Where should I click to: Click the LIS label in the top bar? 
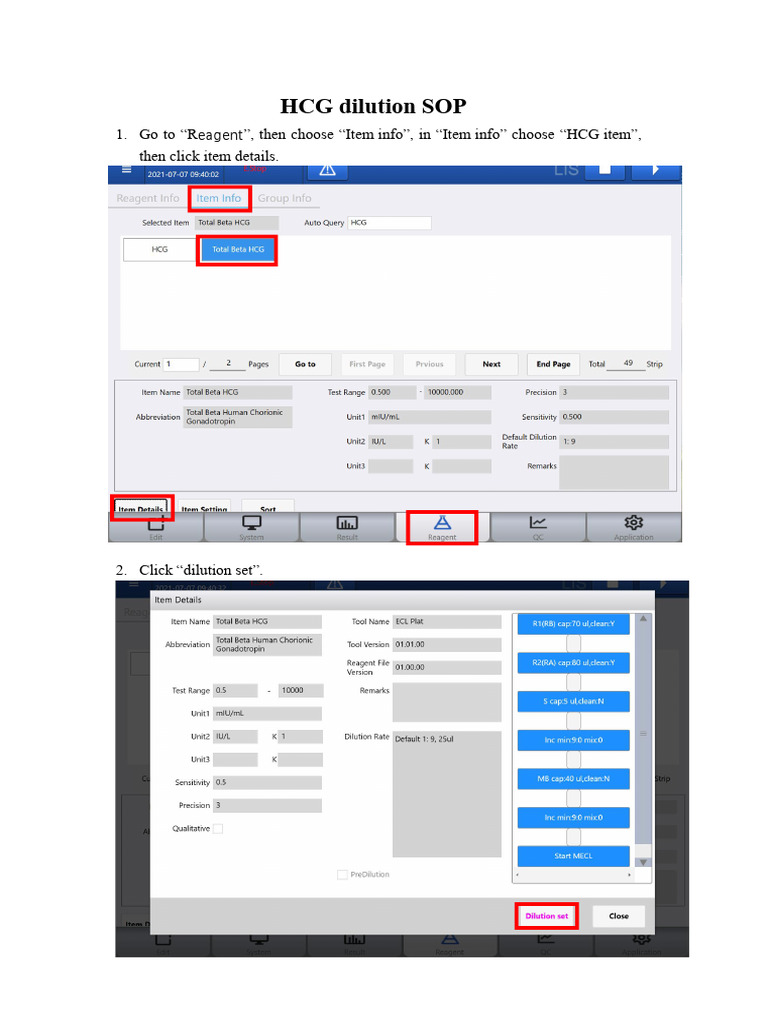click(566, 170)
